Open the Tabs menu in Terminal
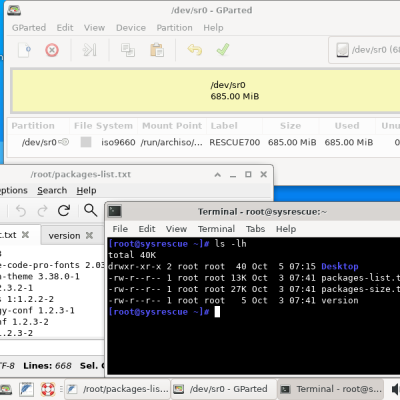Viewport: 400px width, 400px height. click(255, 229)
